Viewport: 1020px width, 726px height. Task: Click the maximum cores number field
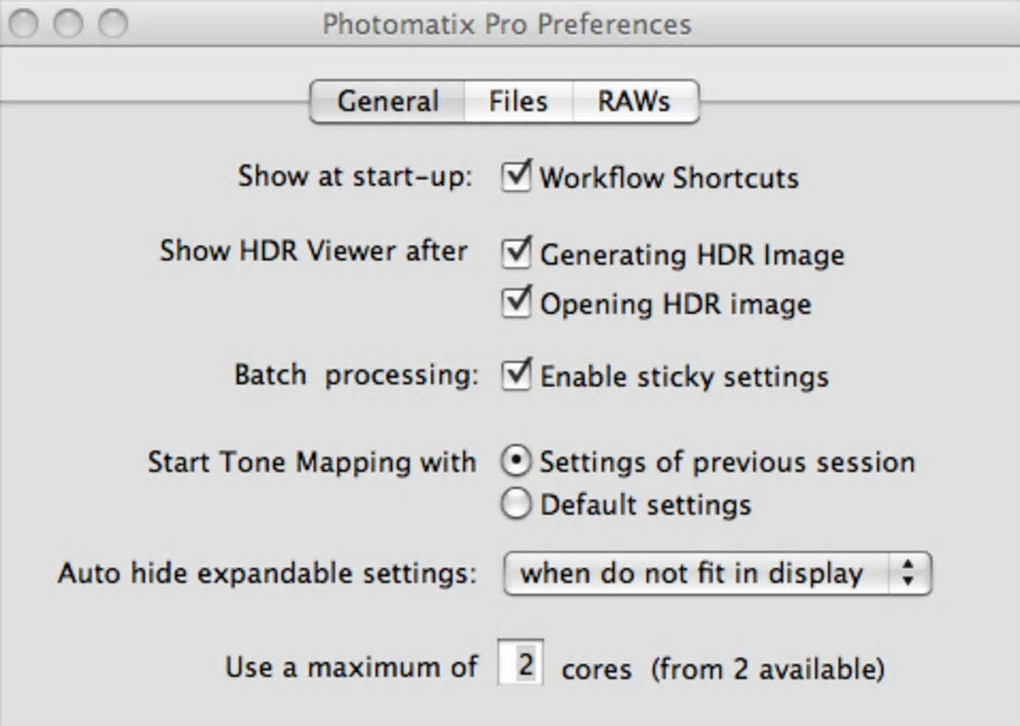click(x=520, y=666)
